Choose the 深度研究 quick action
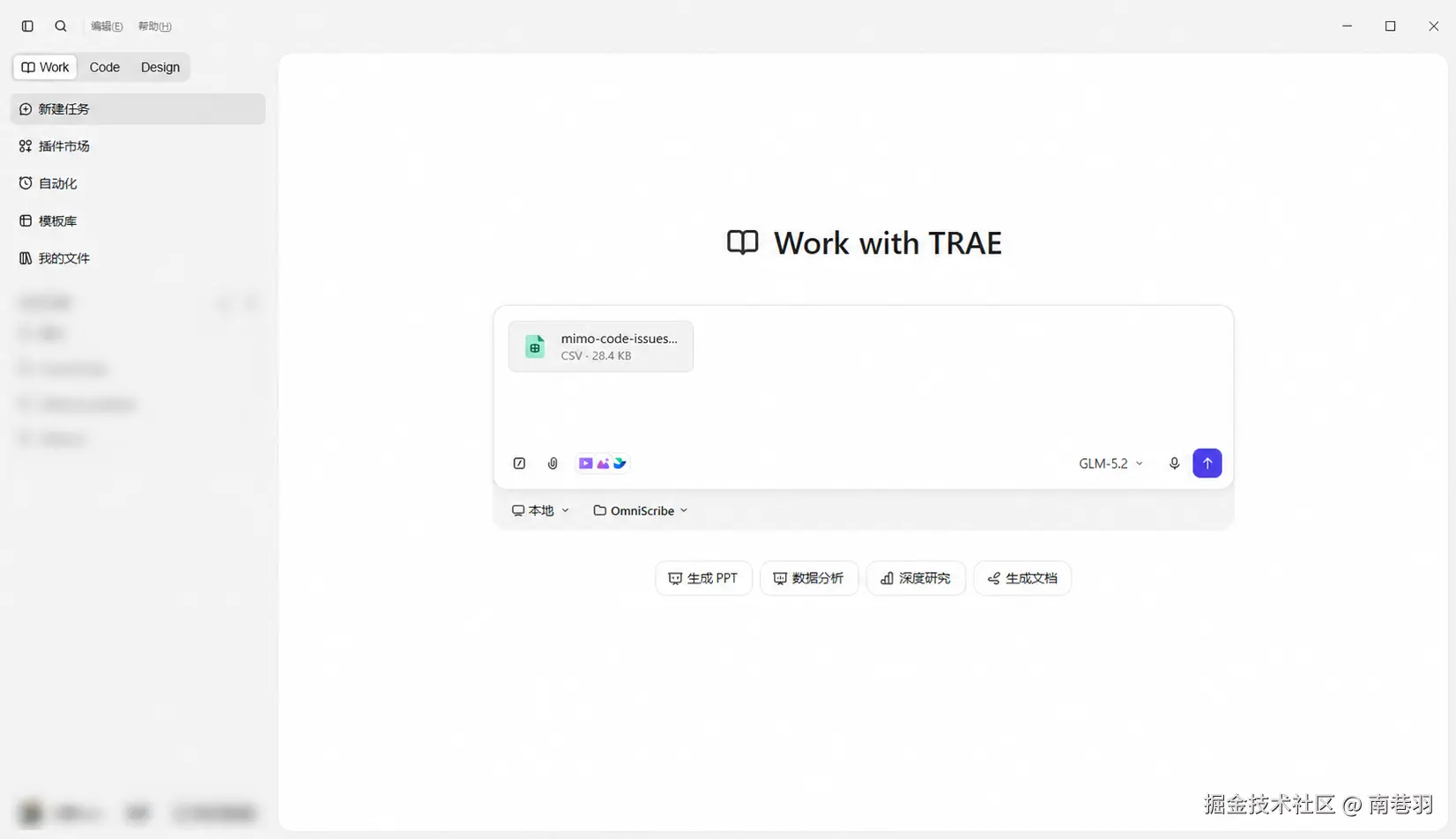 (x=916, y=578)
